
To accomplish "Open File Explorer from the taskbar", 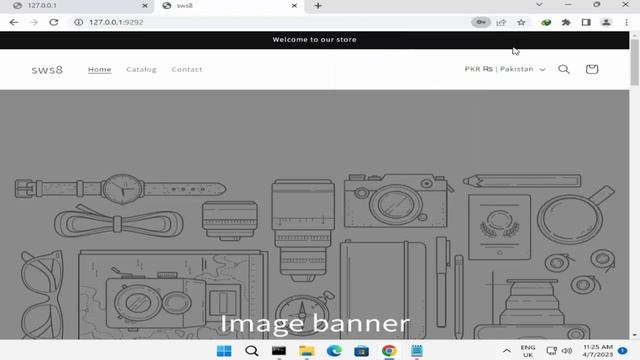I will tap(307, 351).
